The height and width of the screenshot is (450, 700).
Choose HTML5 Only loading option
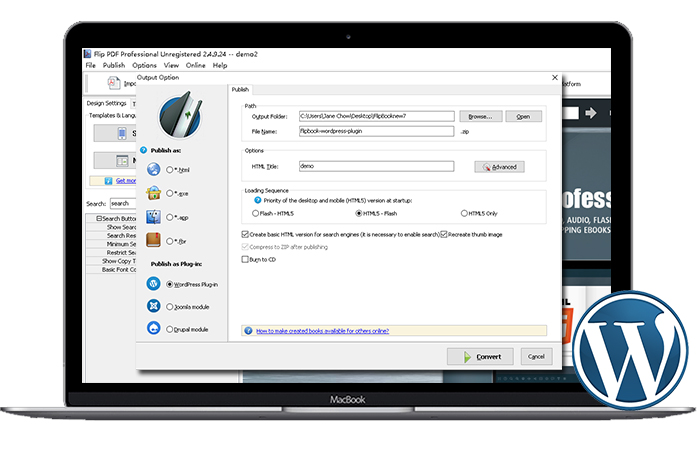pyautogui.click(x=464, y=213)
